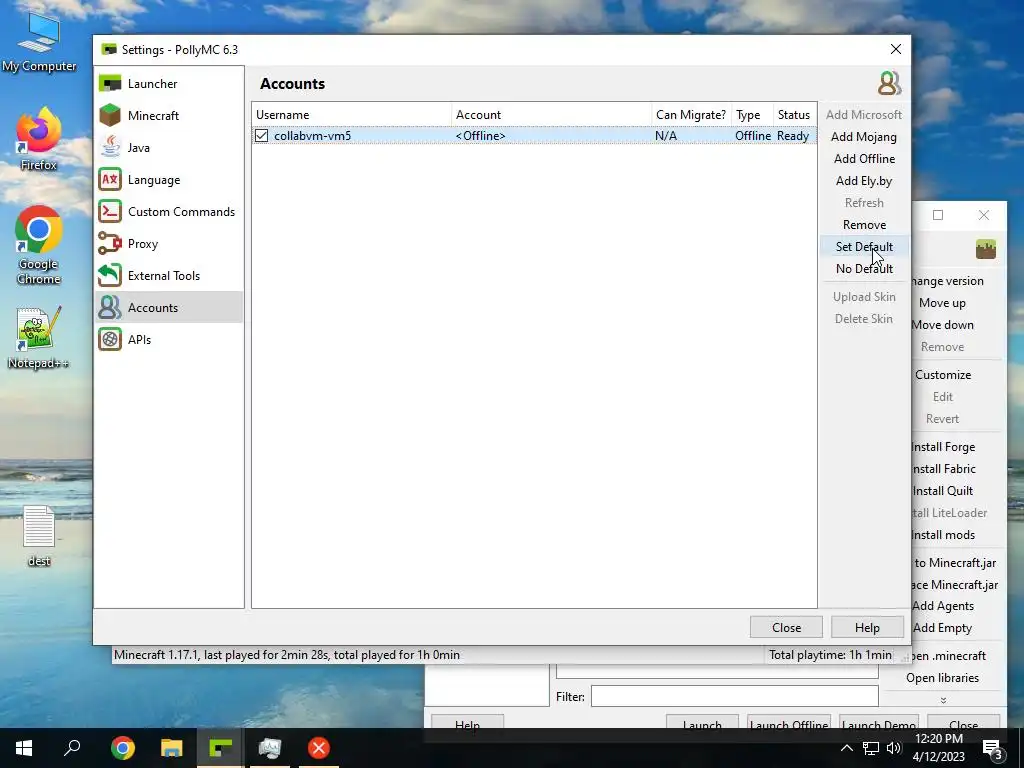
Task: Click the Java coffee cup icon
Action: 110,148
